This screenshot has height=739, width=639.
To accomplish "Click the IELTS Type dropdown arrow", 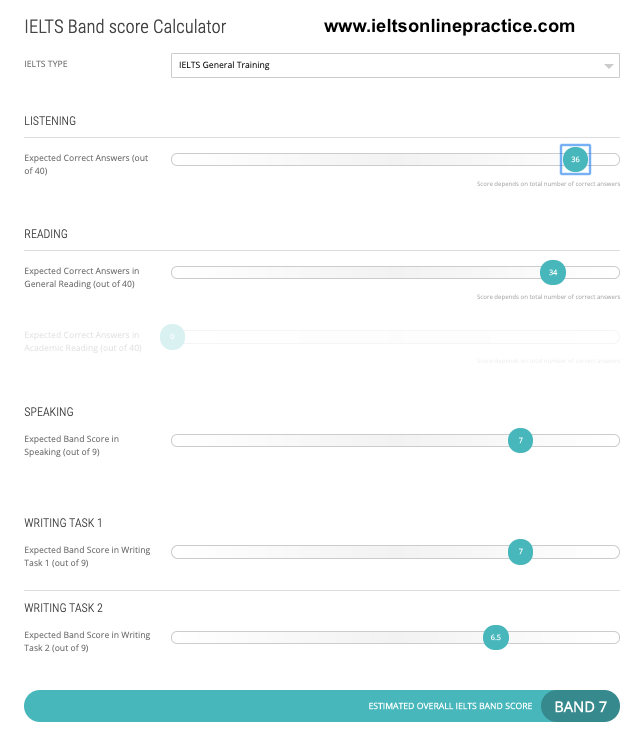I will pyautogui.click(x=609, y=67).
